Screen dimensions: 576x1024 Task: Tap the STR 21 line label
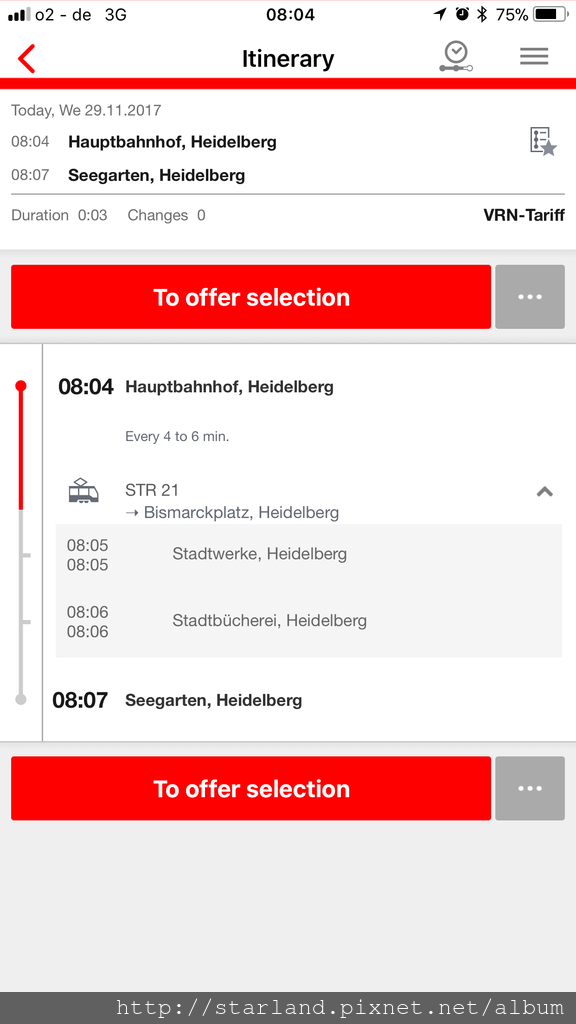tap(152, 490)
